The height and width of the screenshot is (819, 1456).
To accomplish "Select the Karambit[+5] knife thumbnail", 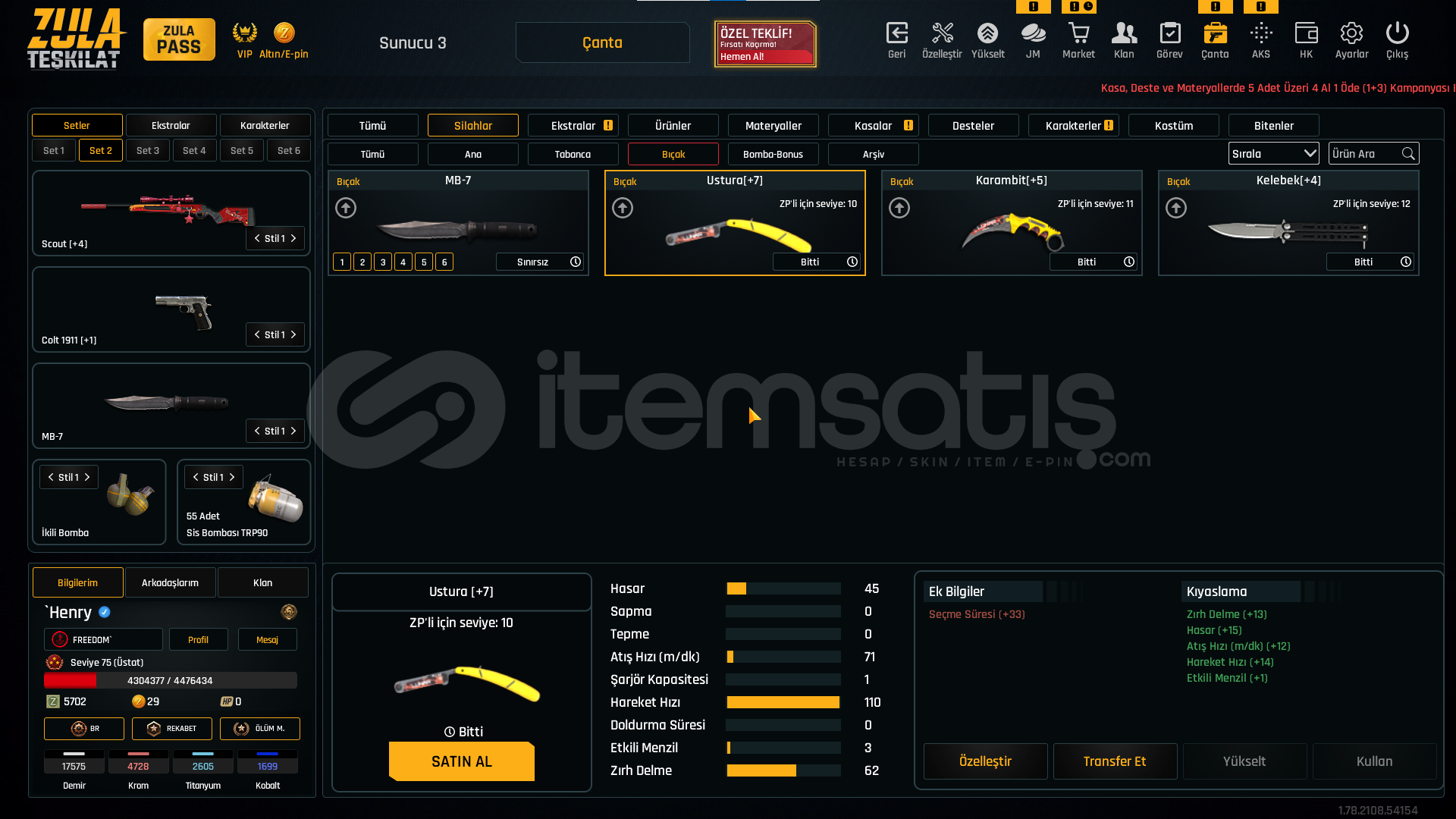I will click(x=1012, y=231).
